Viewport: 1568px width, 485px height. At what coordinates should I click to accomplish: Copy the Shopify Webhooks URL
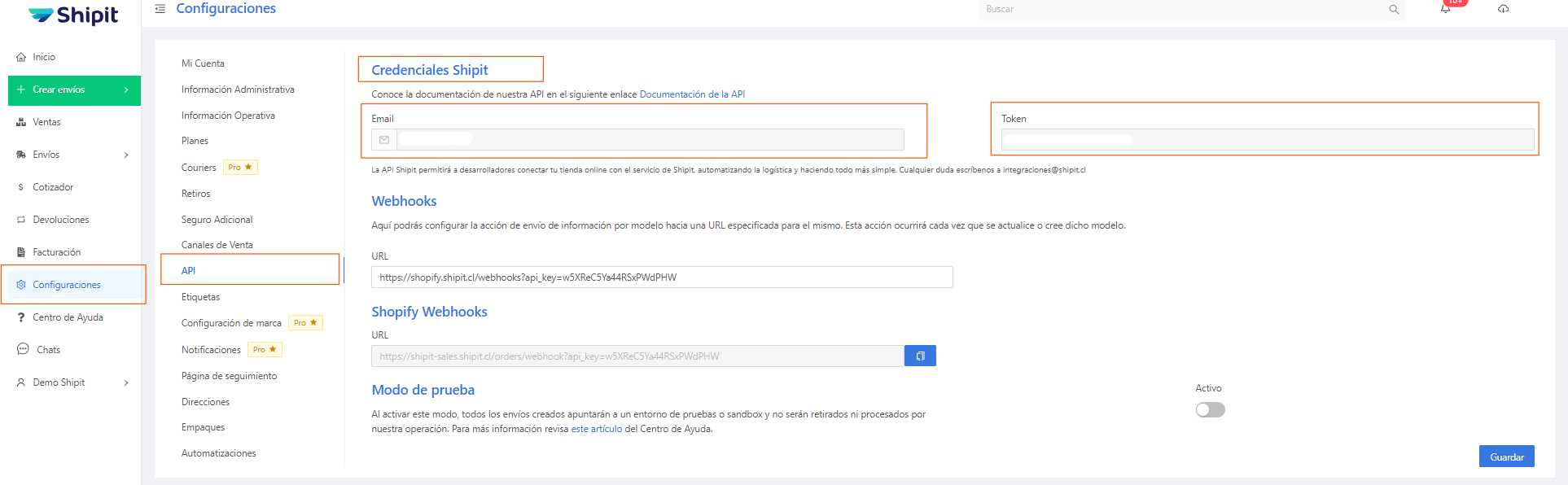tap(920, 356)
